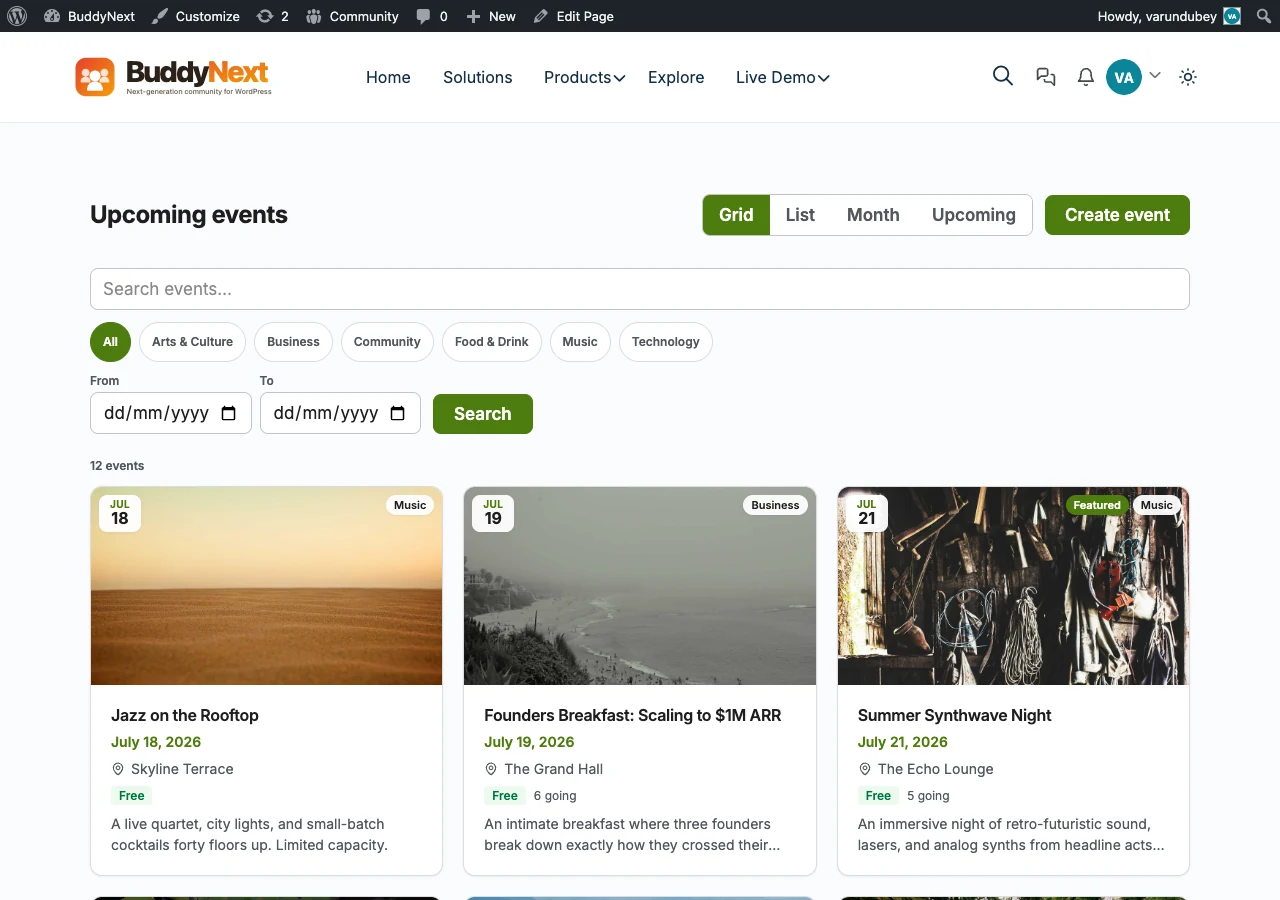Open the notifications bell icon
The width and height of the screenshot is (1280, 900).
[x=1085, y=77]
